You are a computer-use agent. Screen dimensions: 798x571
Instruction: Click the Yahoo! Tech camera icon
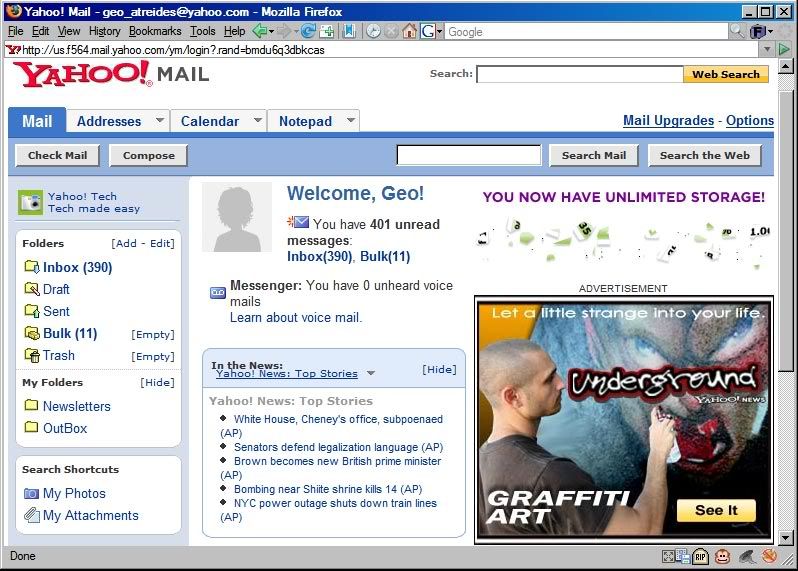(x=30, y=202)
